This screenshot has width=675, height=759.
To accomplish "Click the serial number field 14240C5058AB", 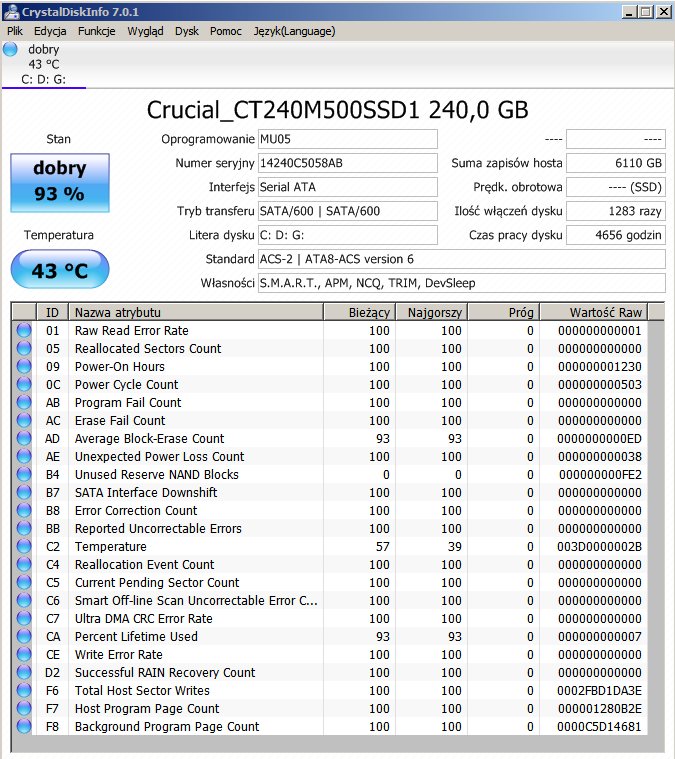I will pyautogui.click(x=348, y=163).
